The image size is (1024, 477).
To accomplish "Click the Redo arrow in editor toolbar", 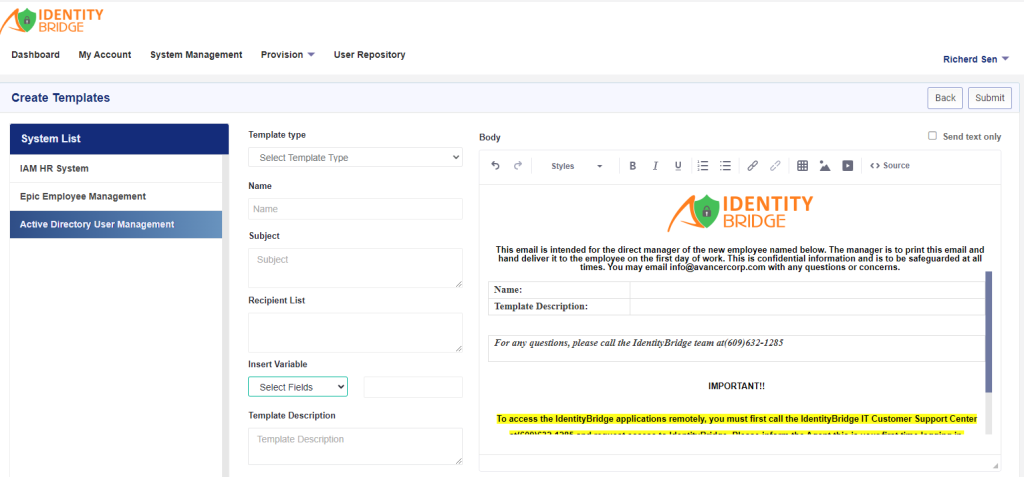I will (518, 166).
